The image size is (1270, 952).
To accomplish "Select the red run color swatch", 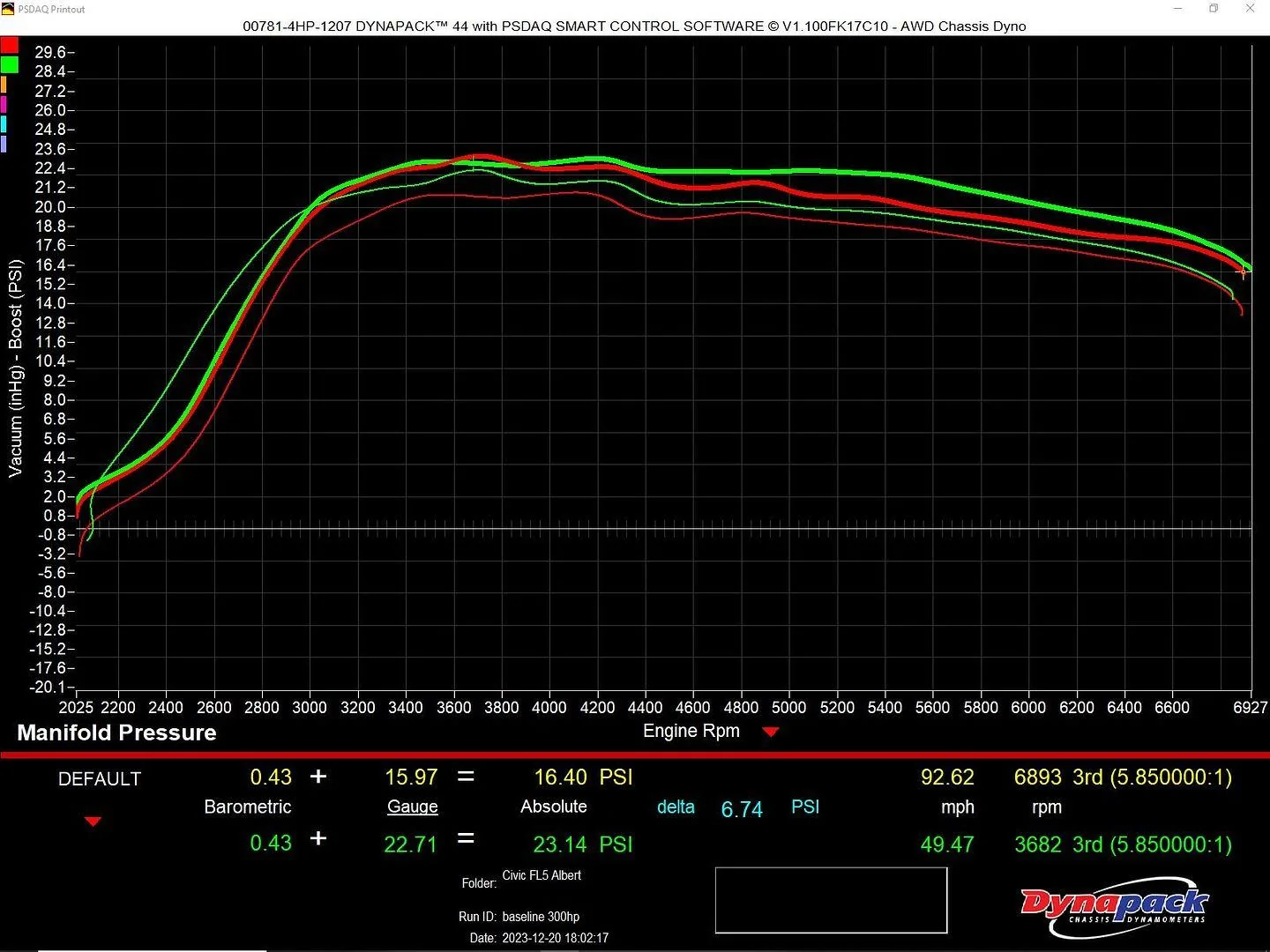I will (x=9, y=45).
